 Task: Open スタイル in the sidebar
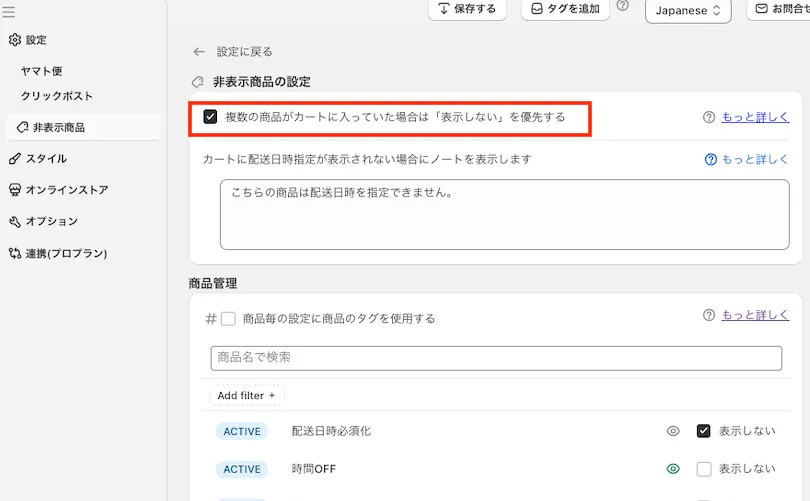tap(46, 158)
